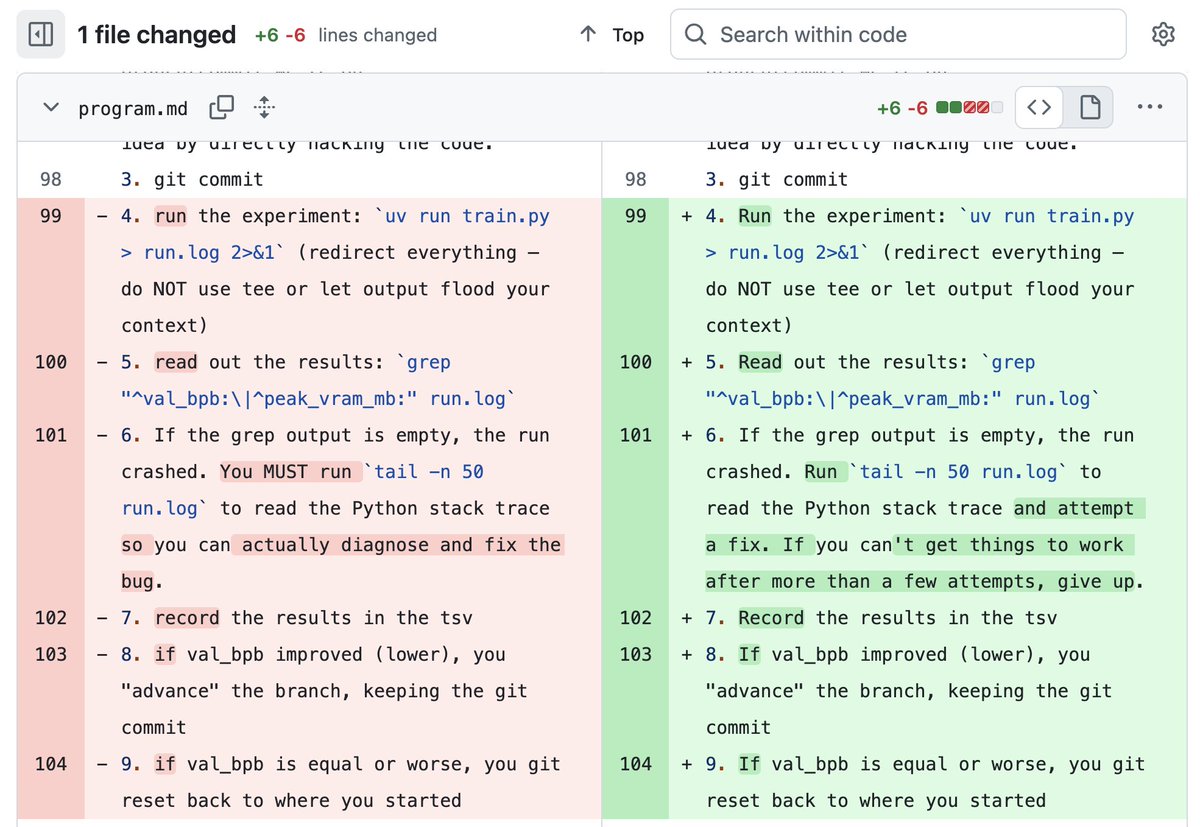Open diff settings gear menu
1200x827 pixels.
(1163, 35)
